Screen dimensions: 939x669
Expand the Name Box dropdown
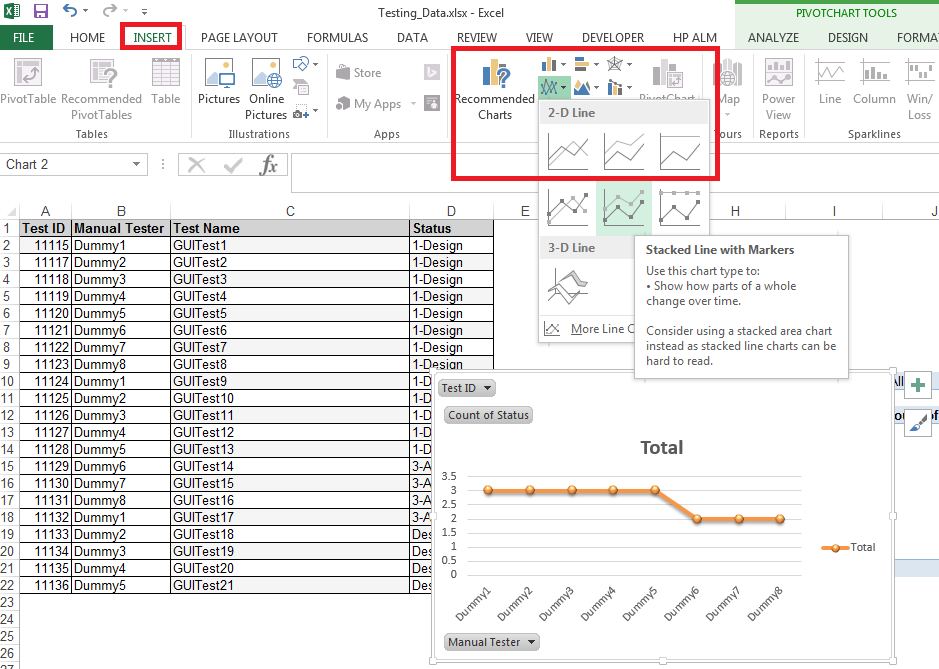tap(137, 164)
